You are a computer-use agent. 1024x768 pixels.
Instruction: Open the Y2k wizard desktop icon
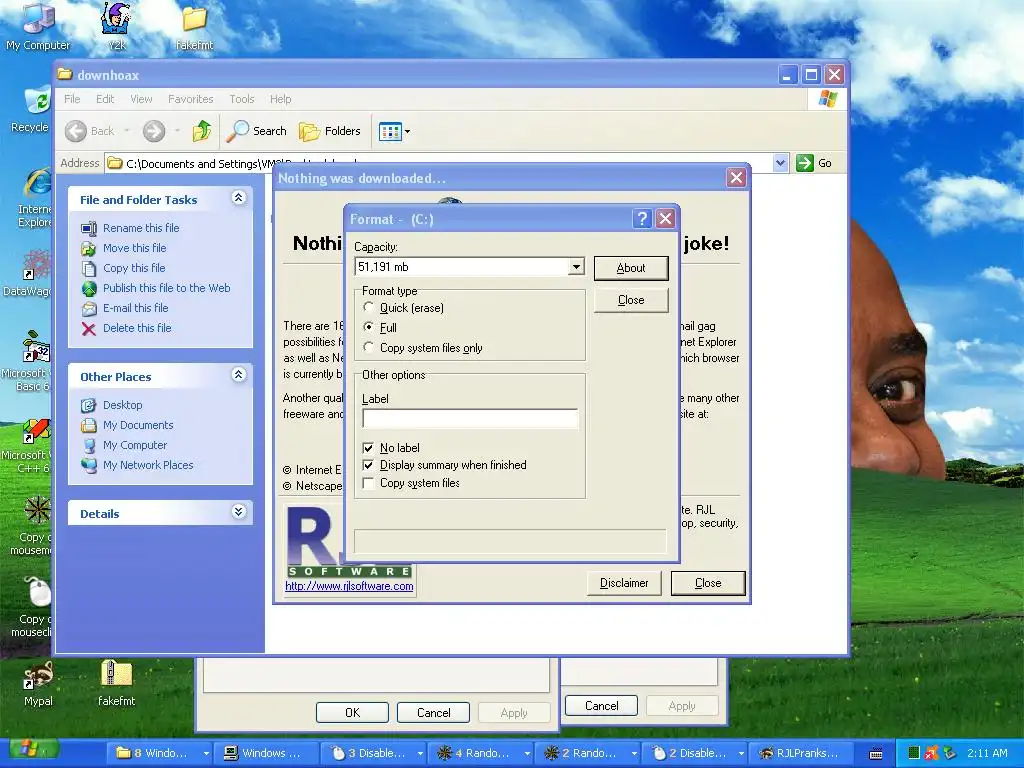(x=117, y=26)
